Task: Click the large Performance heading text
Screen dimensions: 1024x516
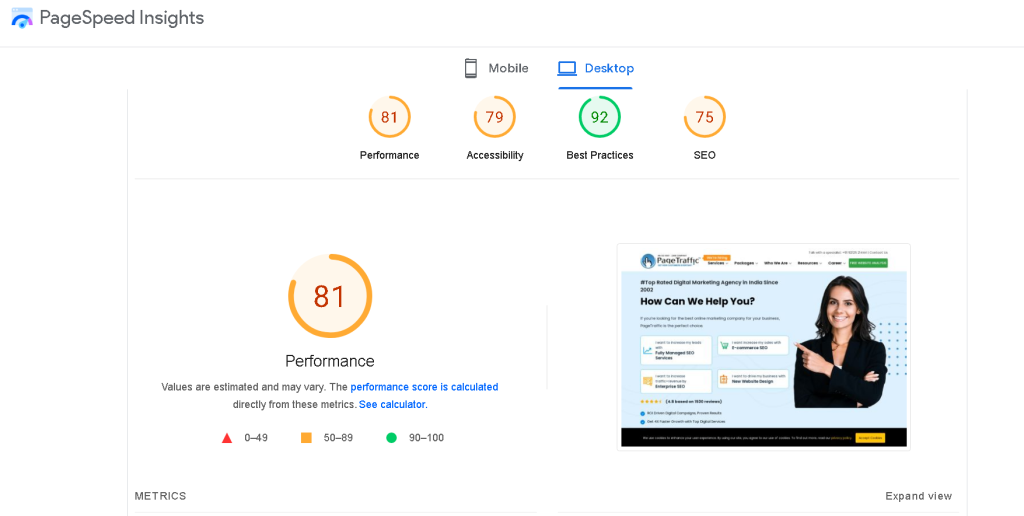Action: pos(330,361)
